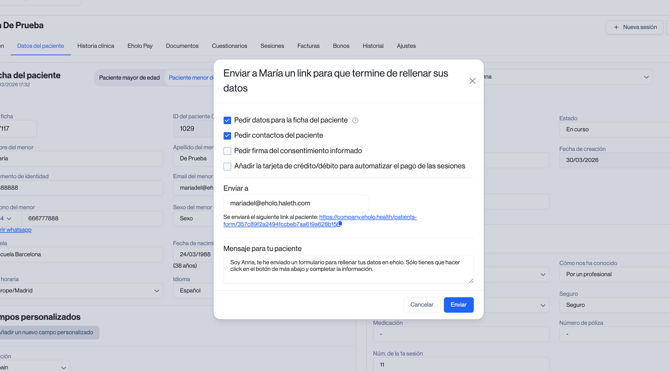The image size is (670, 371).
Task: Click the Núm. de la 1a sesión field
Action: (461, 365)
